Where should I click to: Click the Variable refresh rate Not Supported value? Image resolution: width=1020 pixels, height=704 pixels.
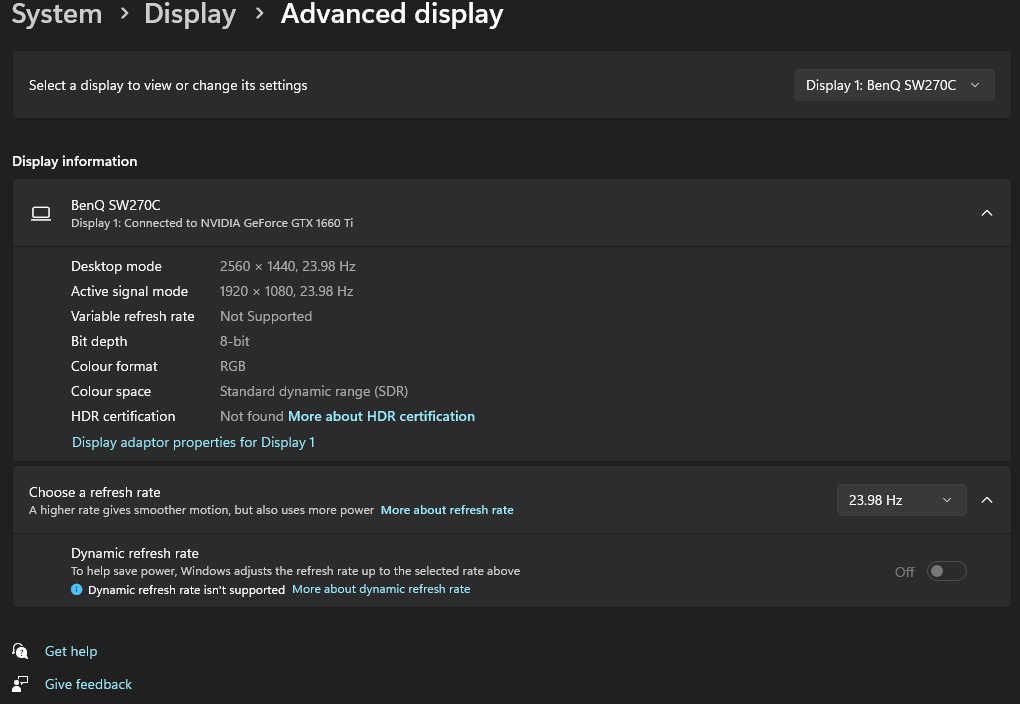(x=266, y=316)
